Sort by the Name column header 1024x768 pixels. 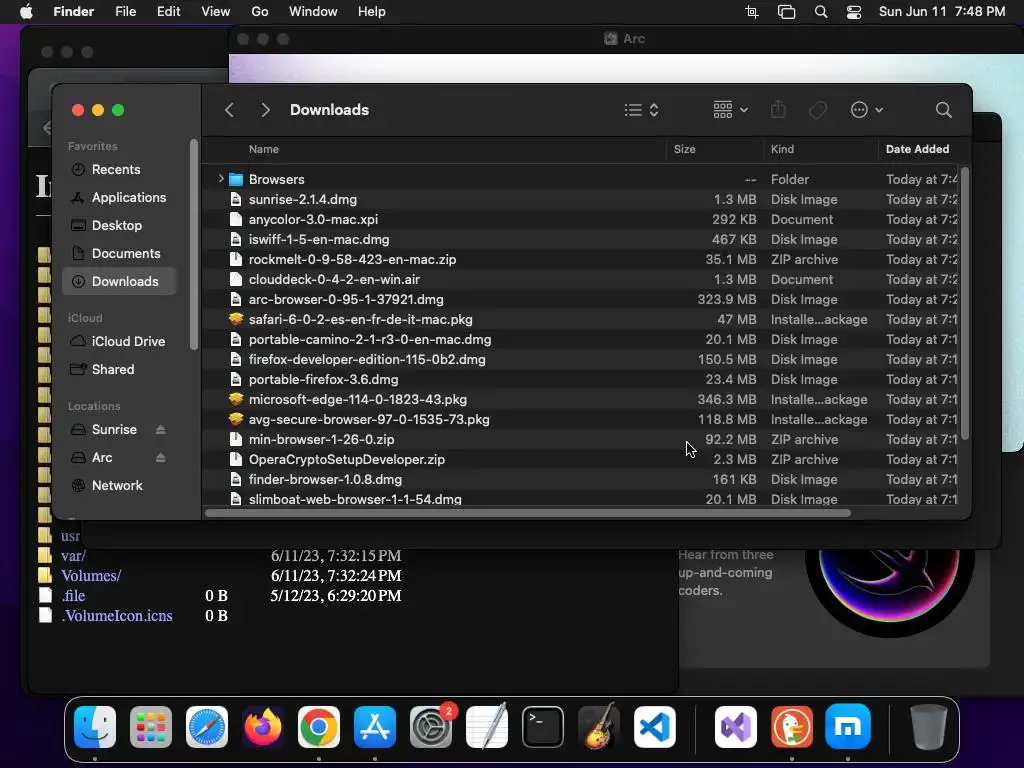pyautogui.click(x=264, y=150)
